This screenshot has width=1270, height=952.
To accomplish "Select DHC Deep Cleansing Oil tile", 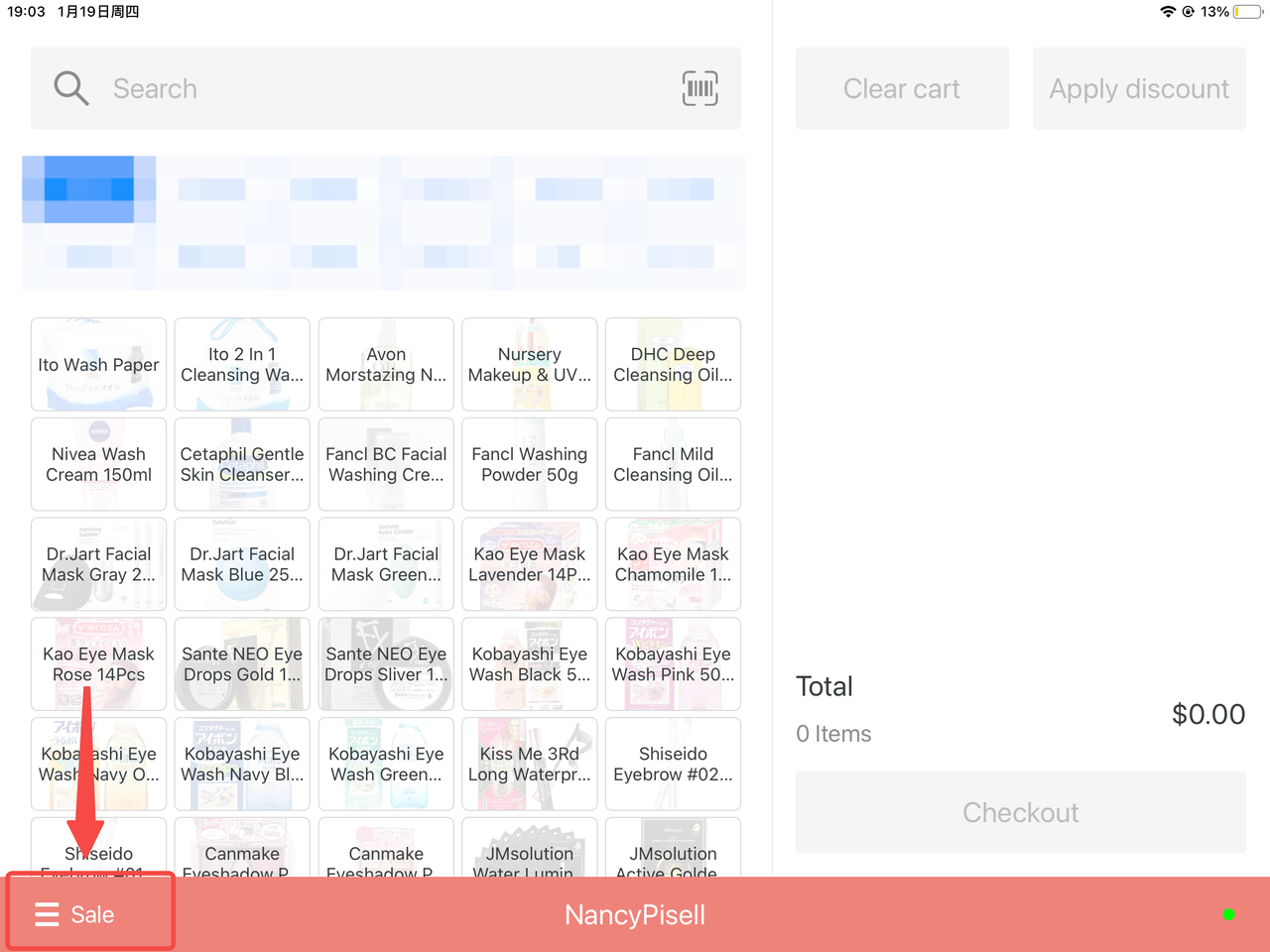I will [x=673, y=364].
